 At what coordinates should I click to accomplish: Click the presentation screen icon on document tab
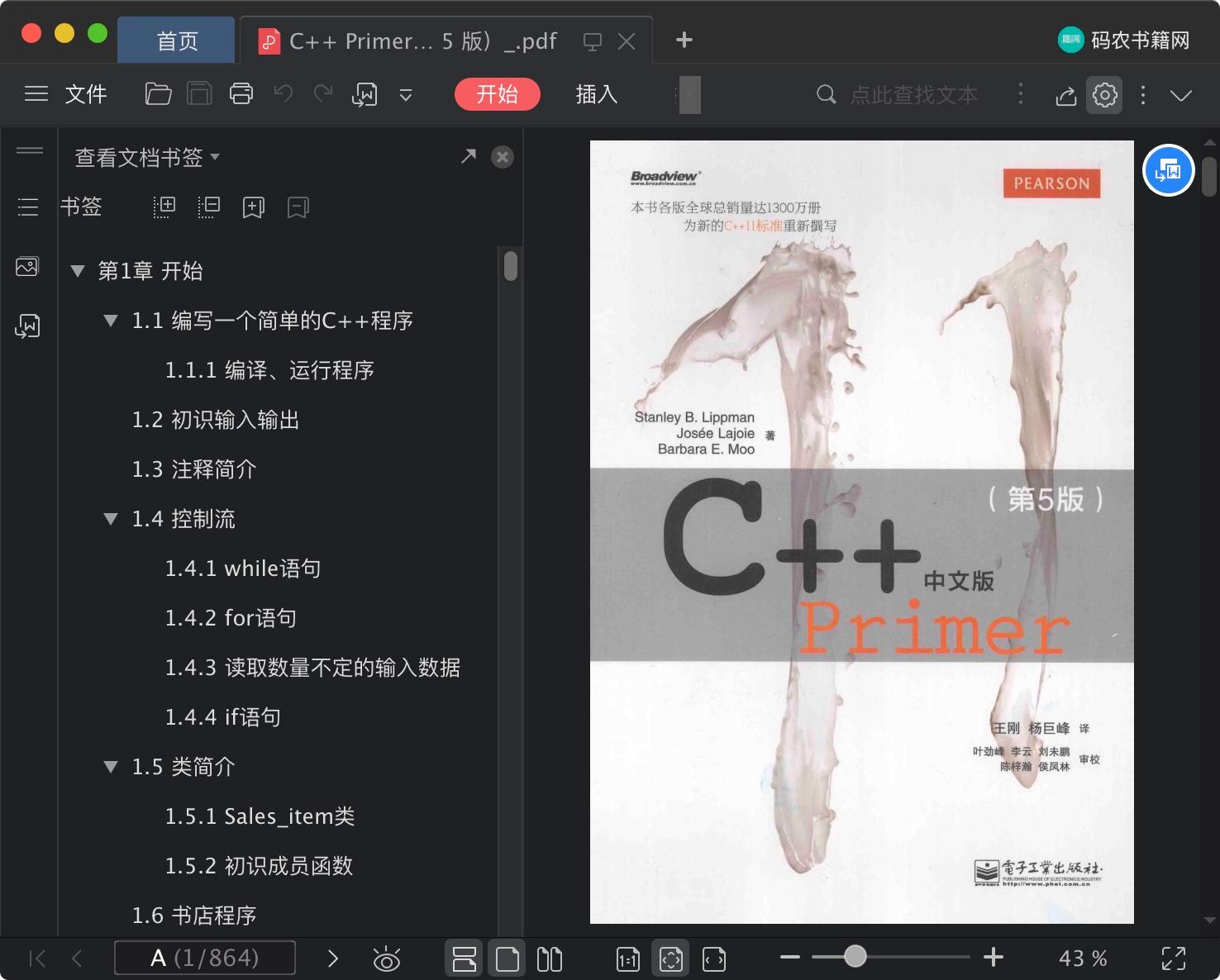[592, 41]
